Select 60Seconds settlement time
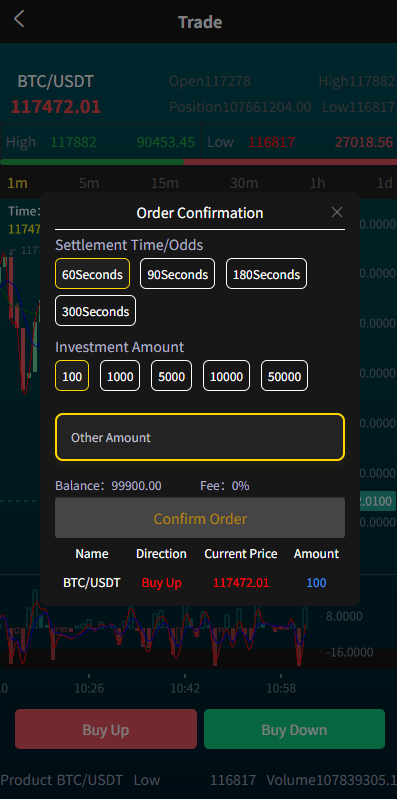The width and height of the screenshot is (397, 799). point(92,274)
